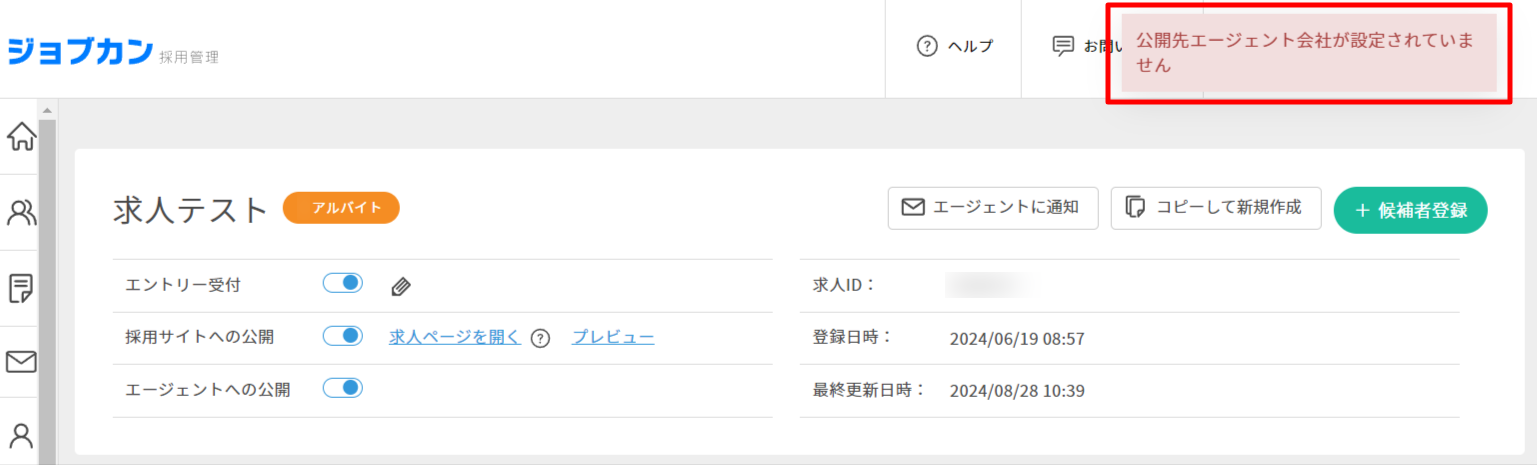
Task: Open the 求人ページを開く link
Action: pos(455,337)
